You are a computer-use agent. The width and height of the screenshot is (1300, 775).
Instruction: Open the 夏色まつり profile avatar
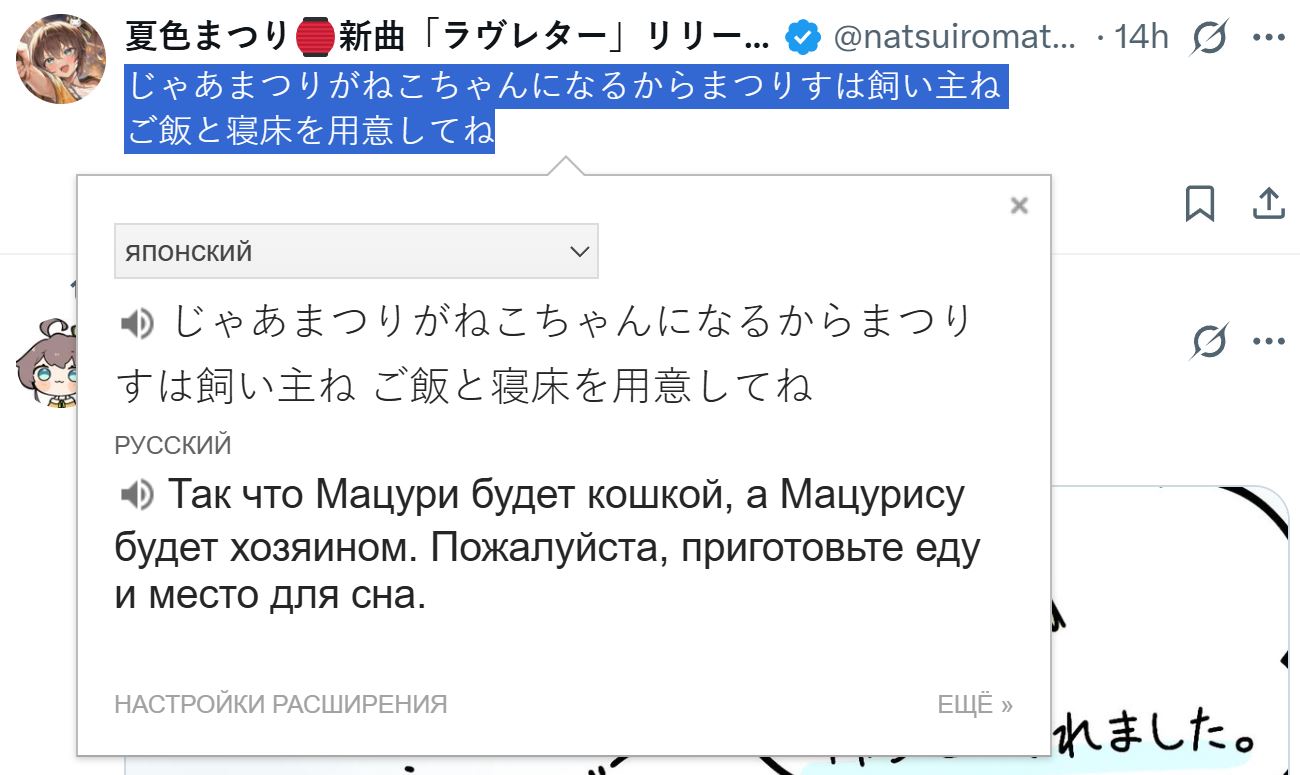61,58
